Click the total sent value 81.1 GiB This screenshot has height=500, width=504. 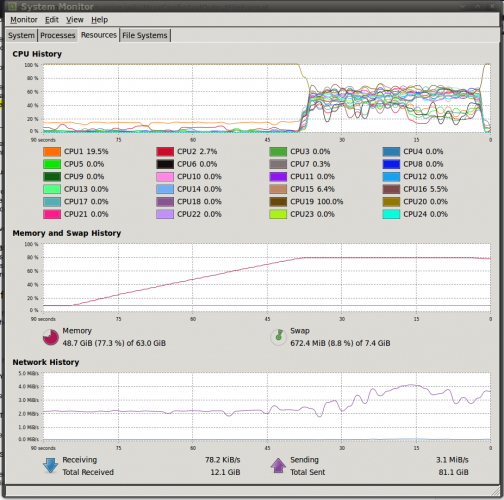[x=453, y=472]
